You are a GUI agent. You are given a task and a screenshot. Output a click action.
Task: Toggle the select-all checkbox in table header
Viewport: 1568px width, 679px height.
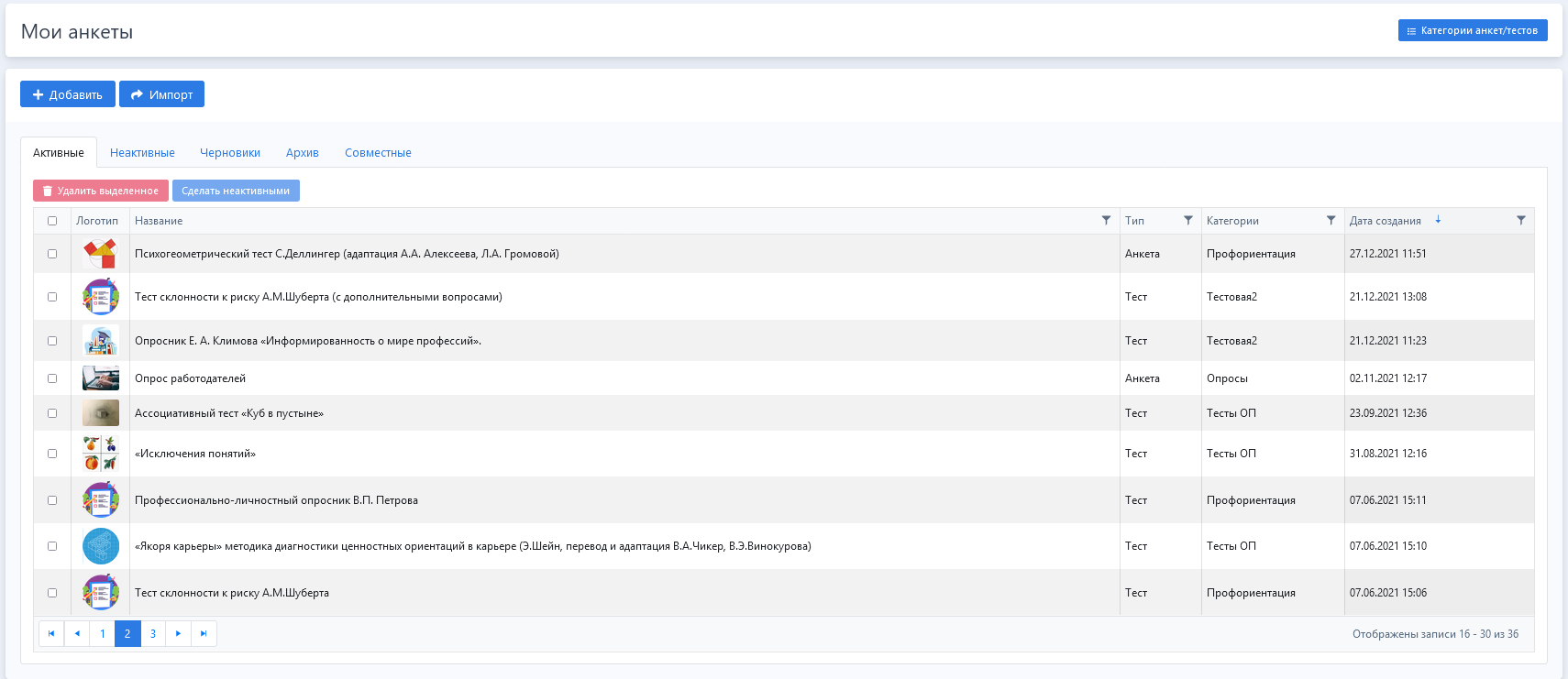[52, 221]
